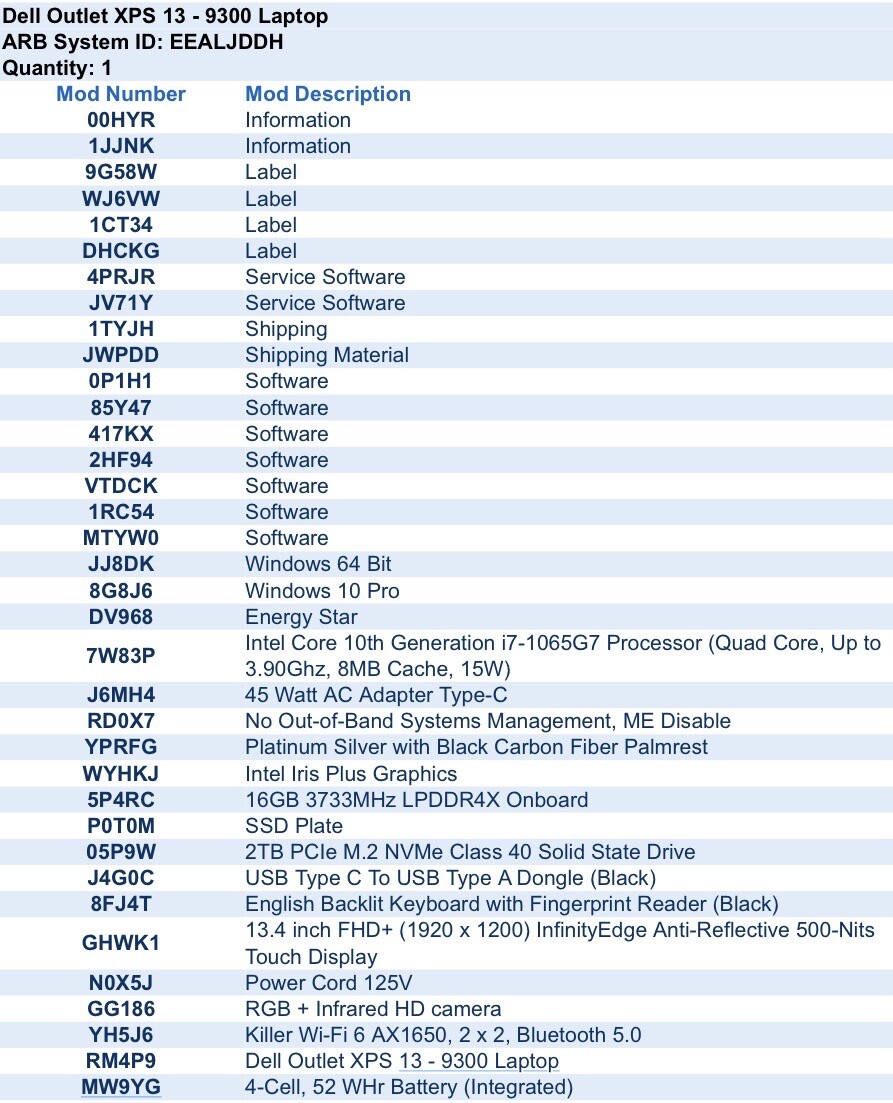The height and width of the screenshot is (1103, 893).
Task: Click mod number 1RC54
Action: point(121,511)
